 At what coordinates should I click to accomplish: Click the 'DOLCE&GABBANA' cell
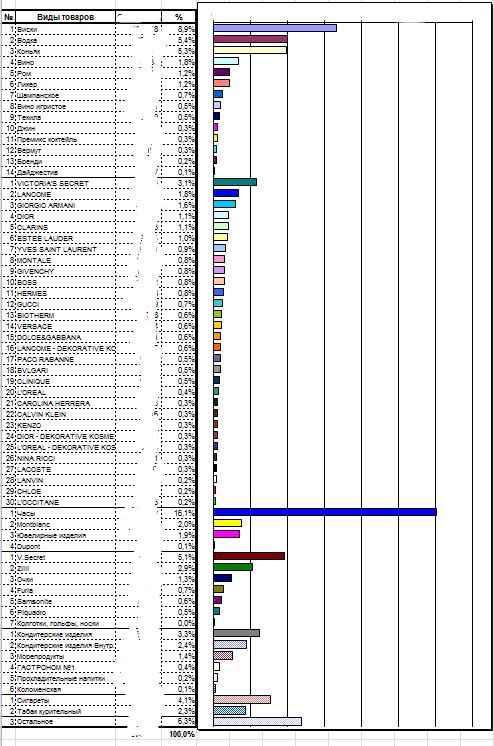tap(66, 337)
